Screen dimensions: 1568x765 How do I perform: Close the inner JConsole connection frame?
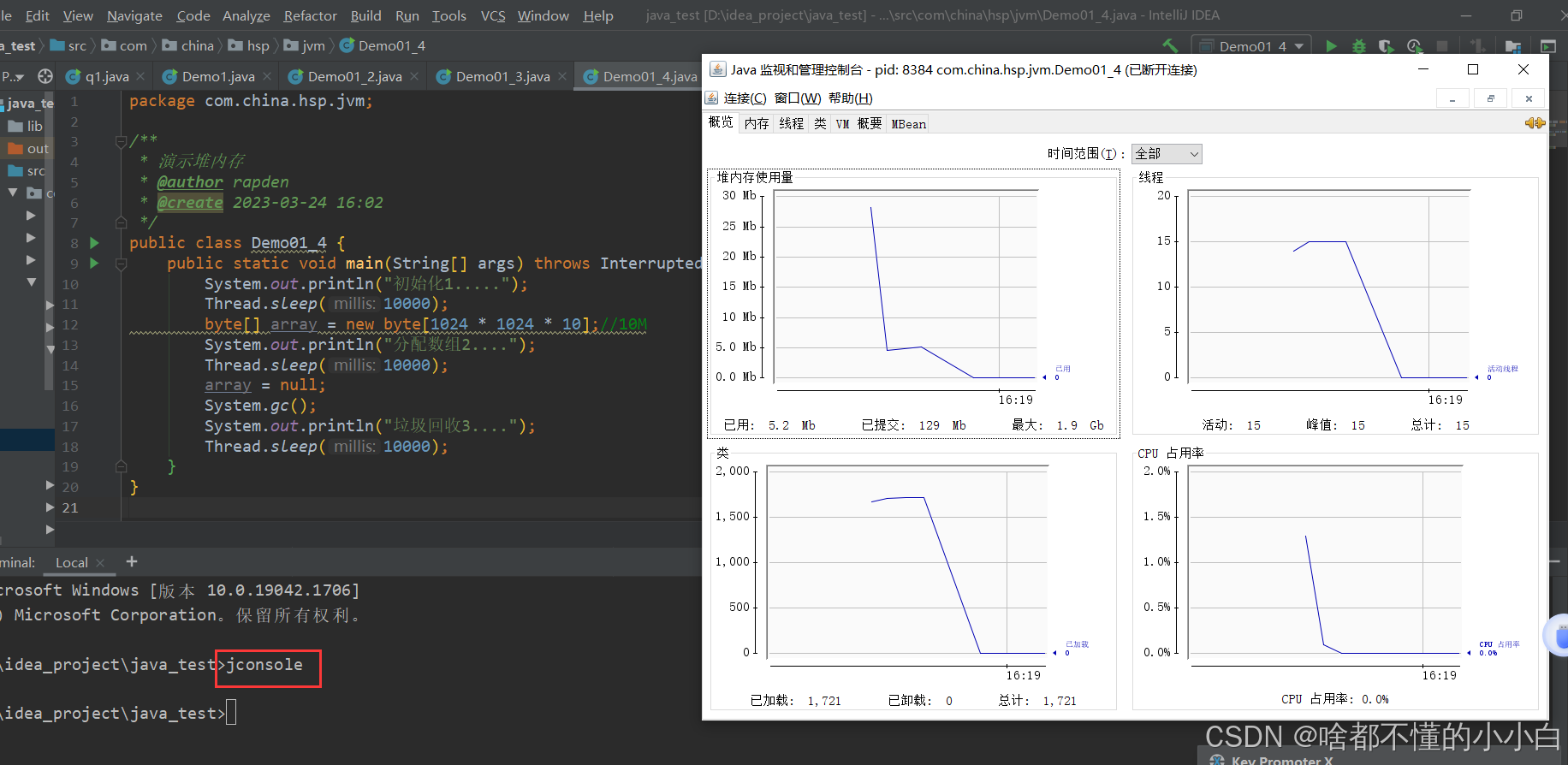point(1529,98)
